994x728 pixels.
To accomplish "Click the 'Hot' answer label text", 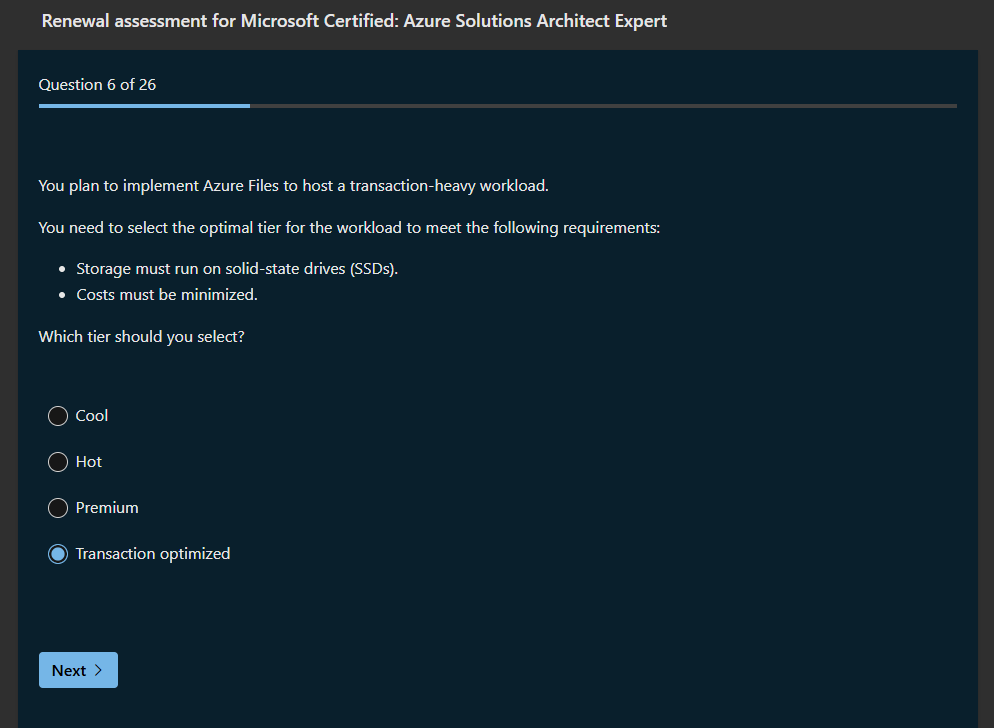I will point(89,462).
